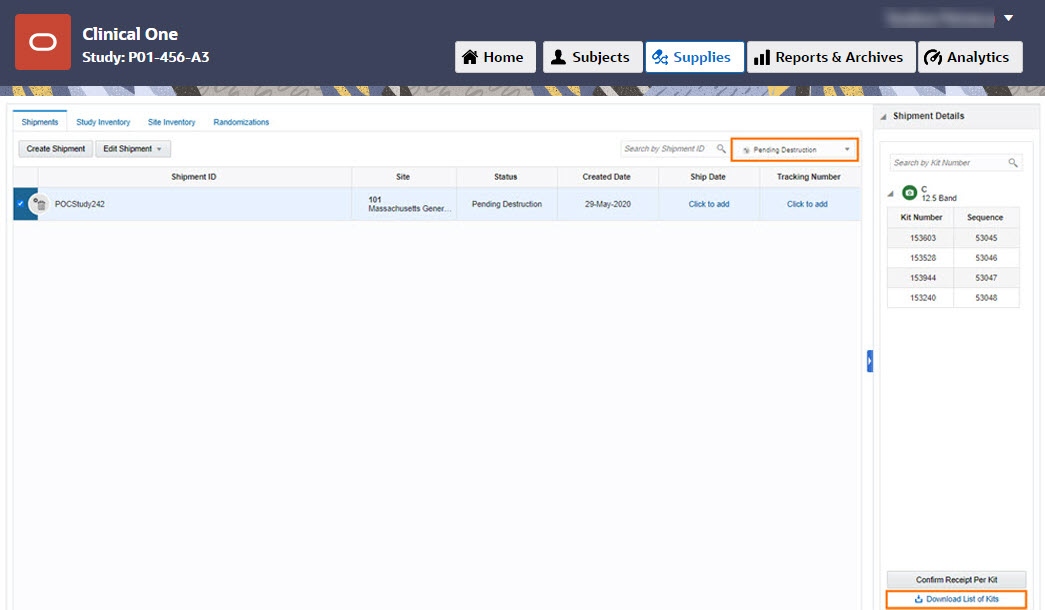Screen dimensions: 1045x610
Task: Click the POCStudy242 destruction trash icon
Action: pyautogui.click(x=39, y=204)
